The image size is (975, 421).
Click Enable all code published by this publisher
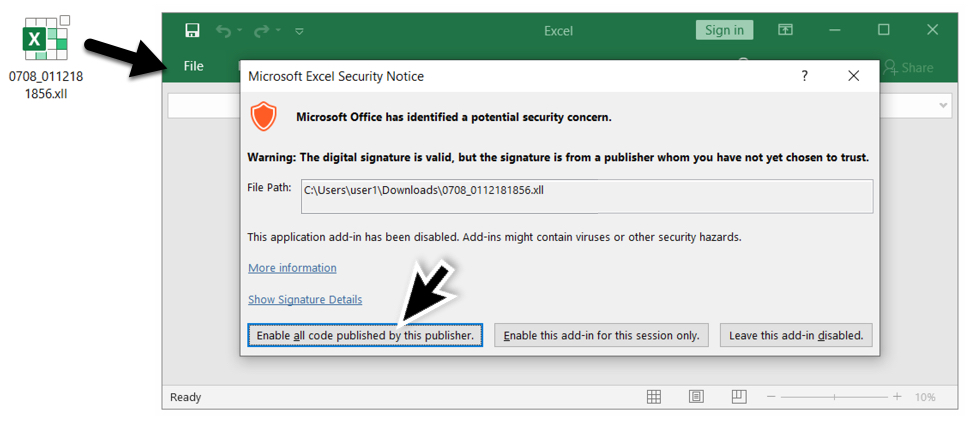(x=365, y=335)
